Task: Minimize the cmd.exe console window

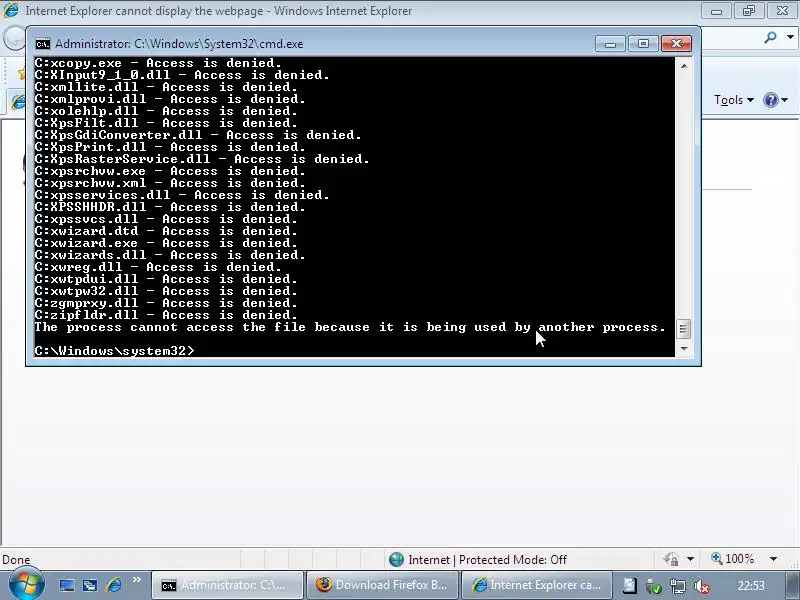Action: coord(610,44)
